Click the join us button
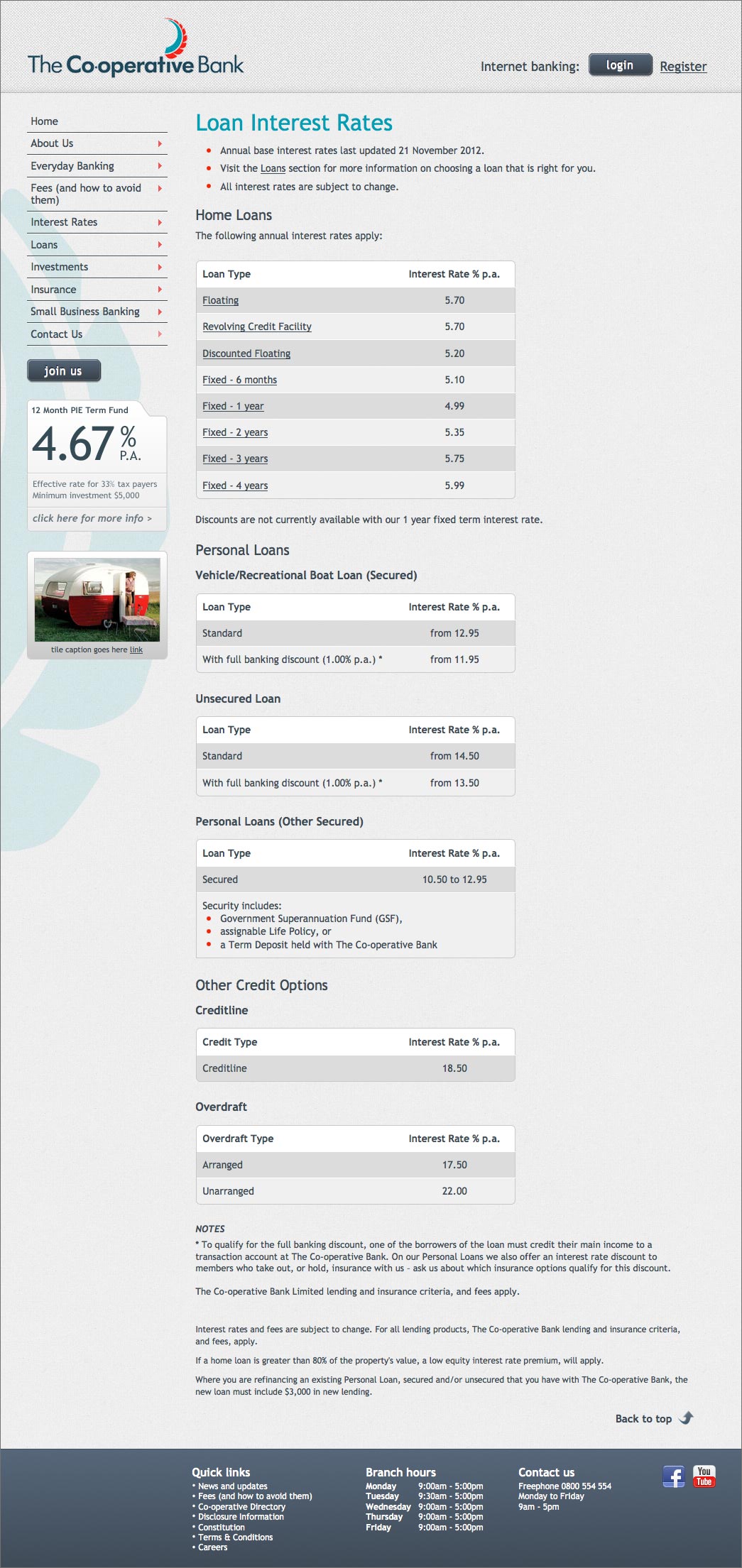Screen dimensions: 742x1568 [64, 371]
